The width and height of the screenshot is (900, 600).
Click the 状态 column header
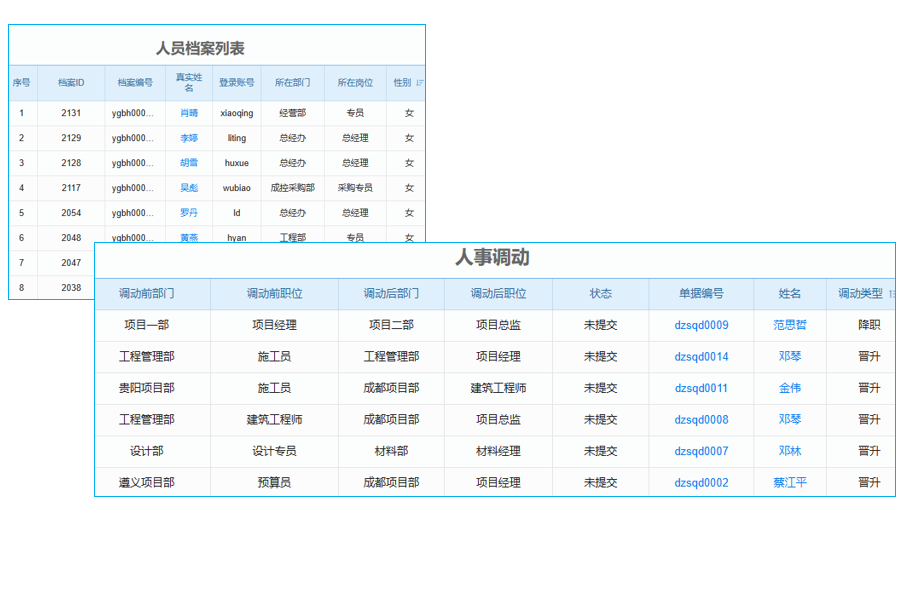pos(601,294)
